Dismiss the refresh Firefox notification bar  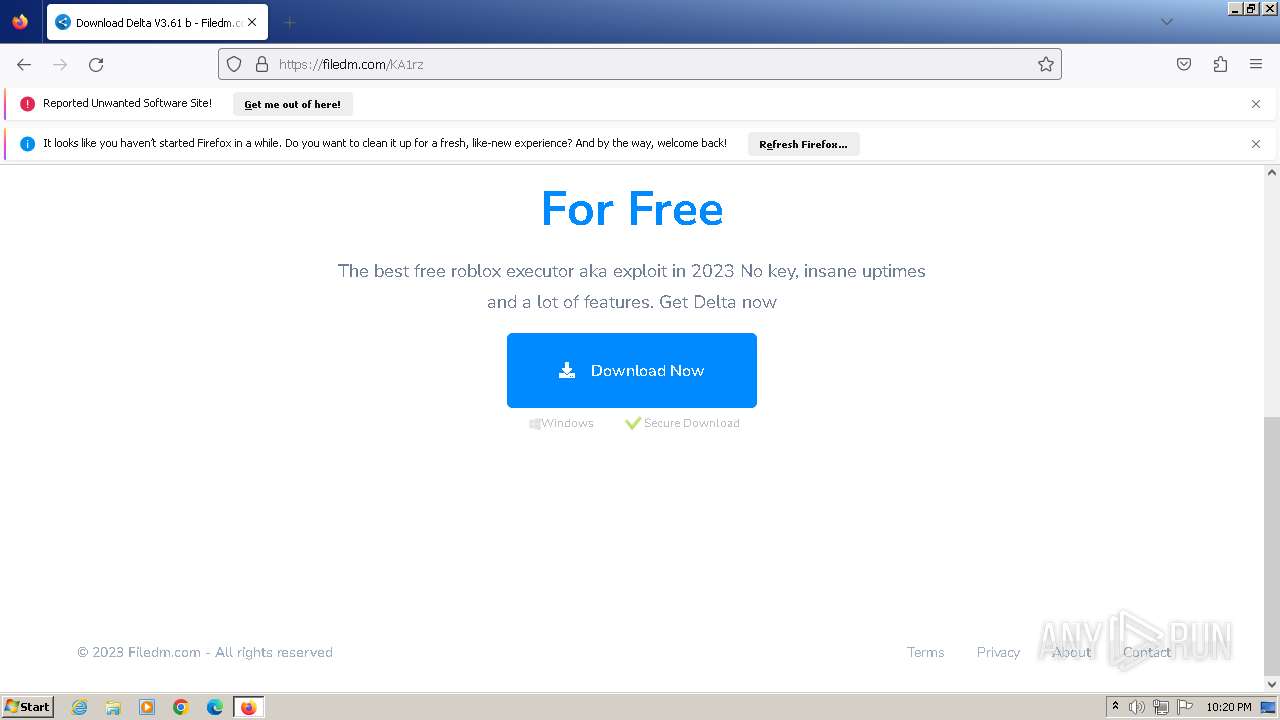tap(1256, 144)
